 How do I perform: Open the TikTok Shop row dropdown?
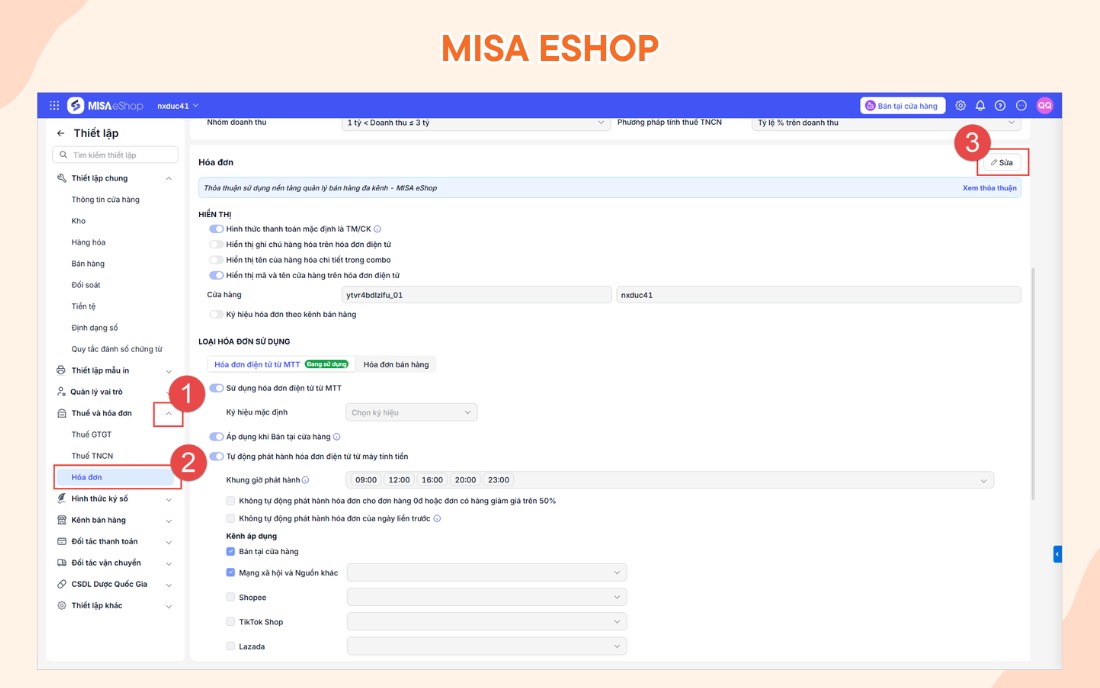coord(487,621)
